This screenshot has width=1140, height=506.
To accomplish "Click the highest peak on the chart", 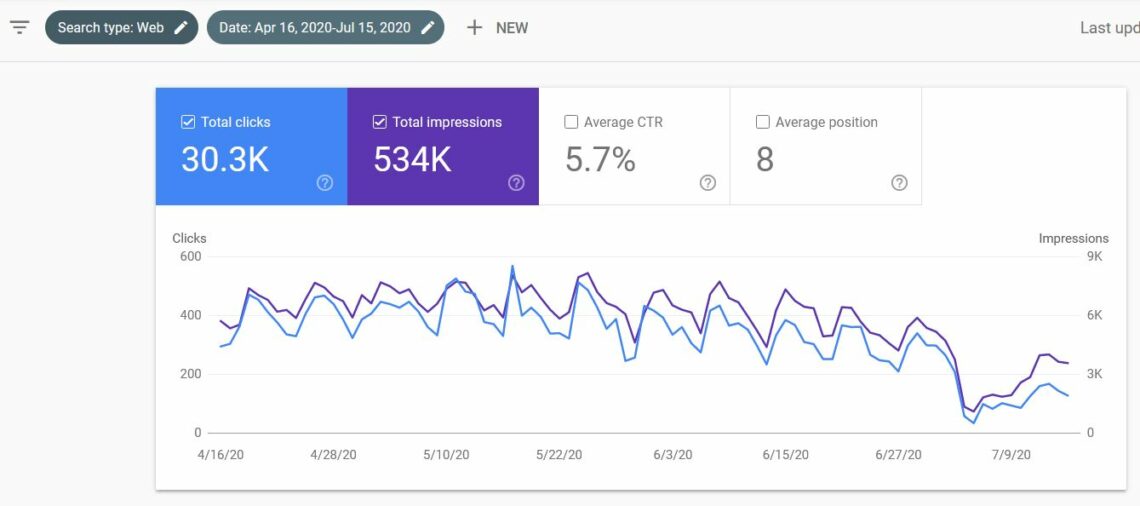I will click(512, 267).
